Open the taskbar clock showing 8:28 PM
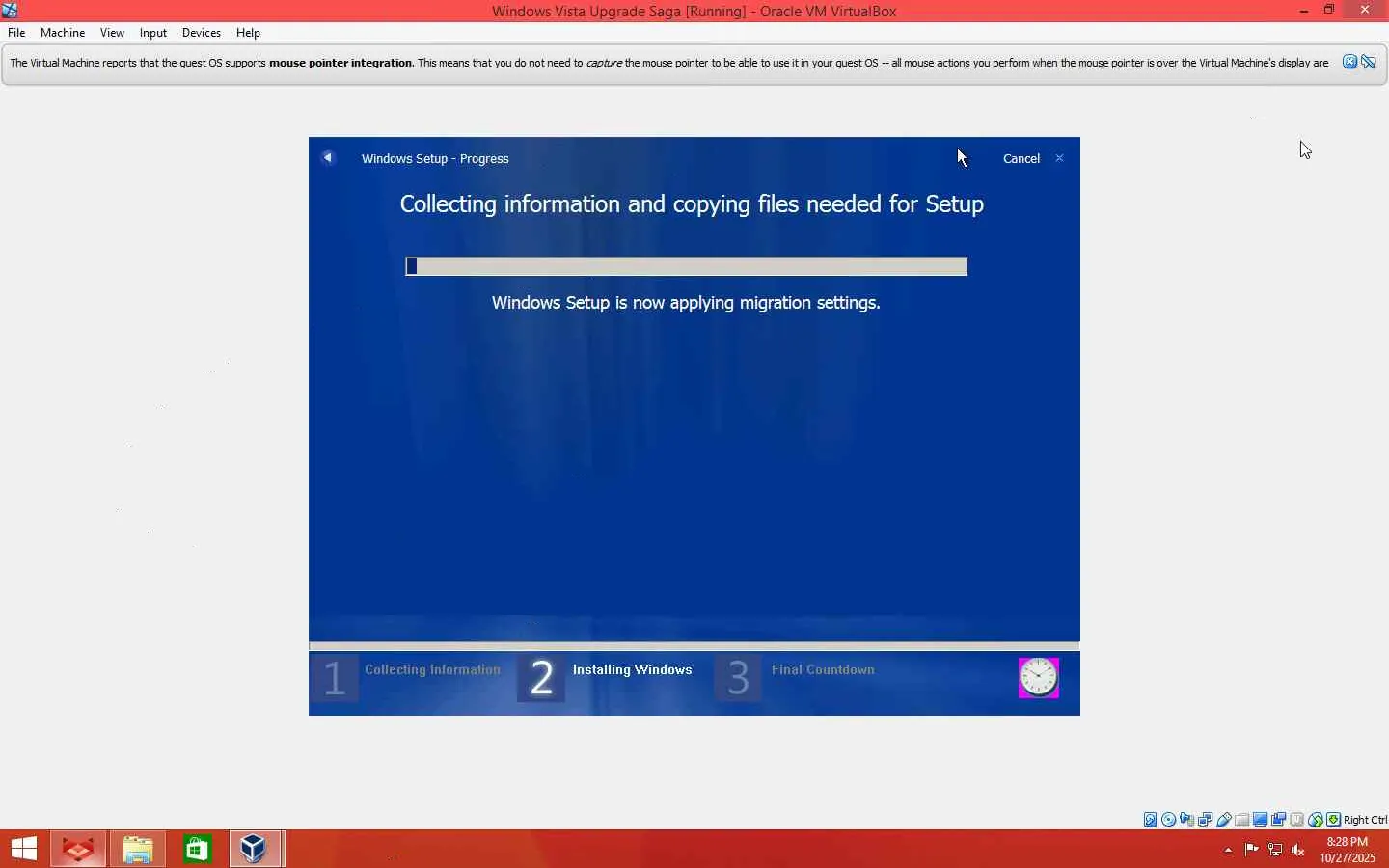1389x868 pixels. [x=1348, y=850]
